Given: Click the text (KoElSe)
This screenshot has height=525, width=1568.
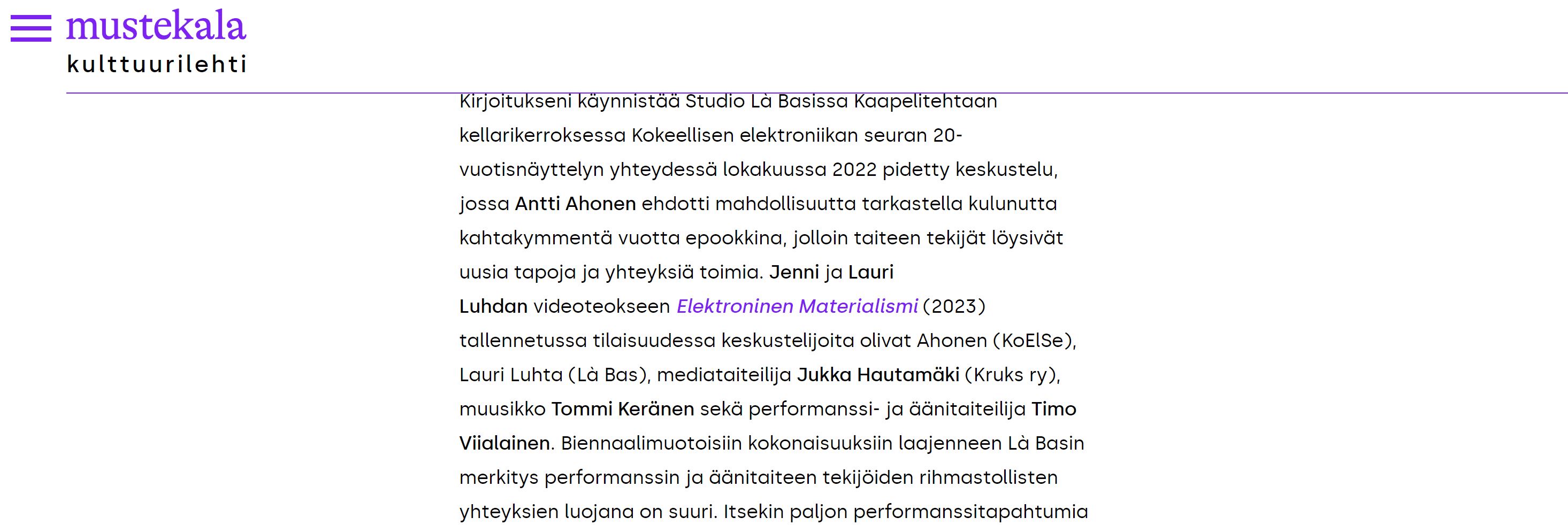Looking at the screenshot, I should [x=1035, y=341].
